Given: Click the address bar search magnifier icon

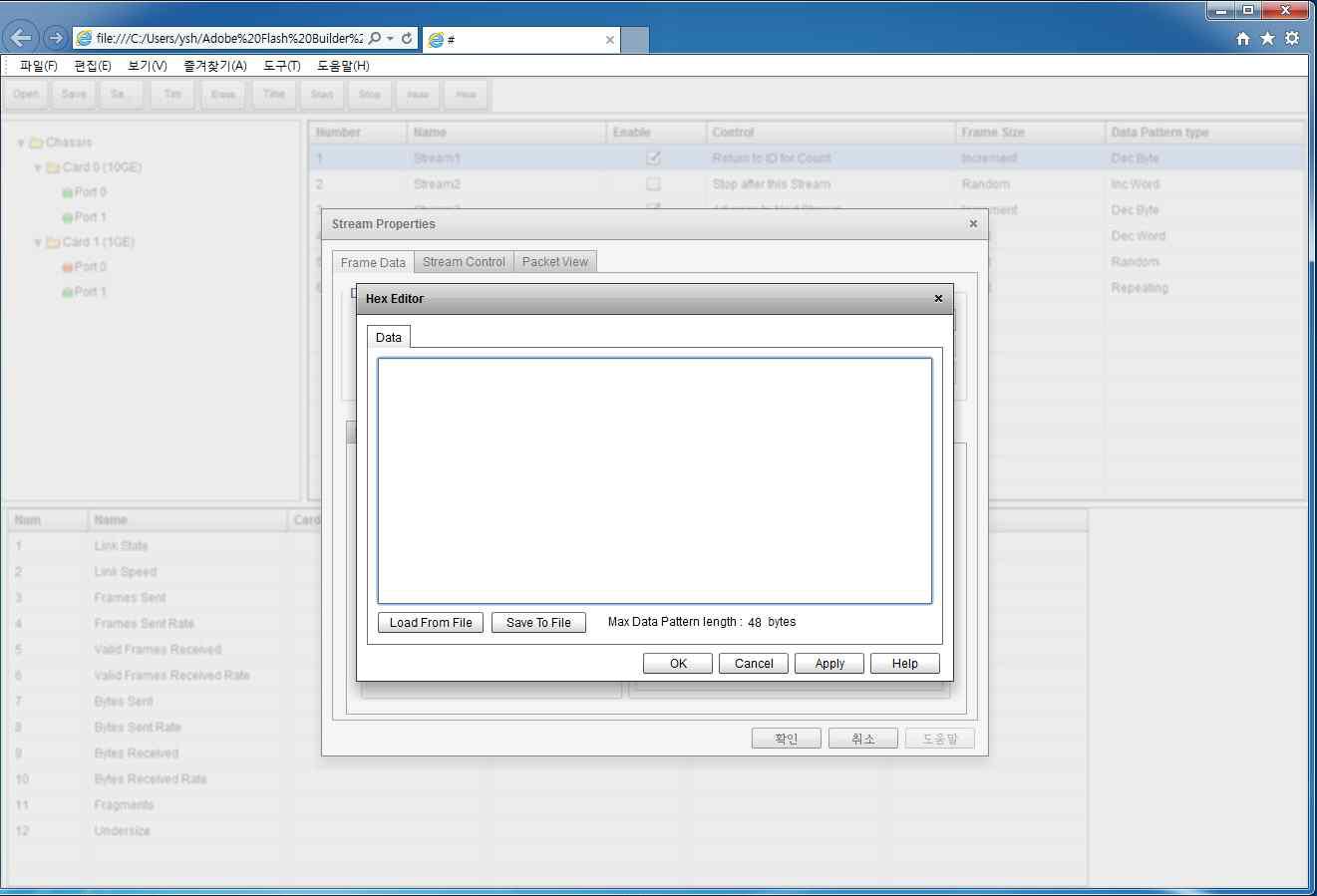Looking at the screenshot, I should (x=375, y=38).
